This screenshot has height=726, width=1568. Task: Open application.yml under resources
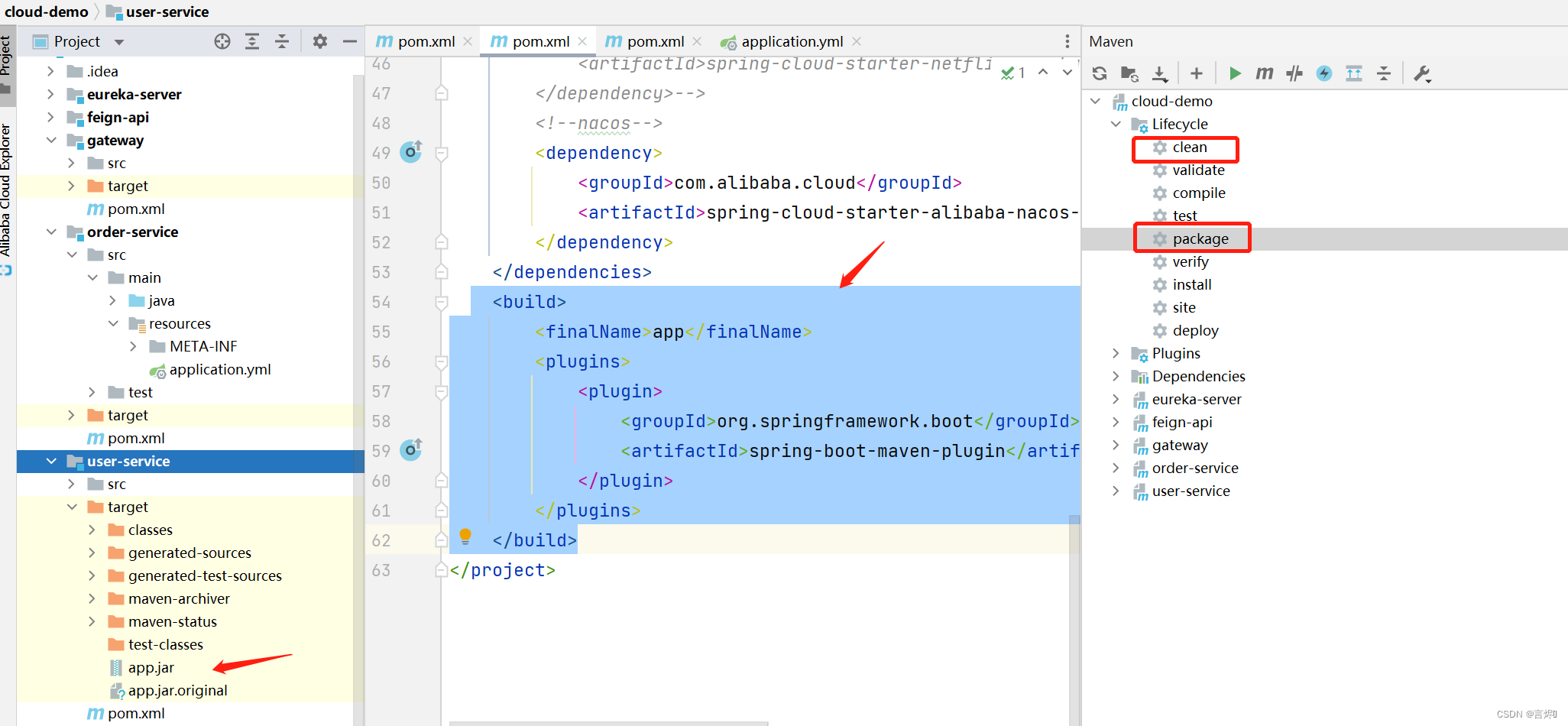[x=220, y=369]
